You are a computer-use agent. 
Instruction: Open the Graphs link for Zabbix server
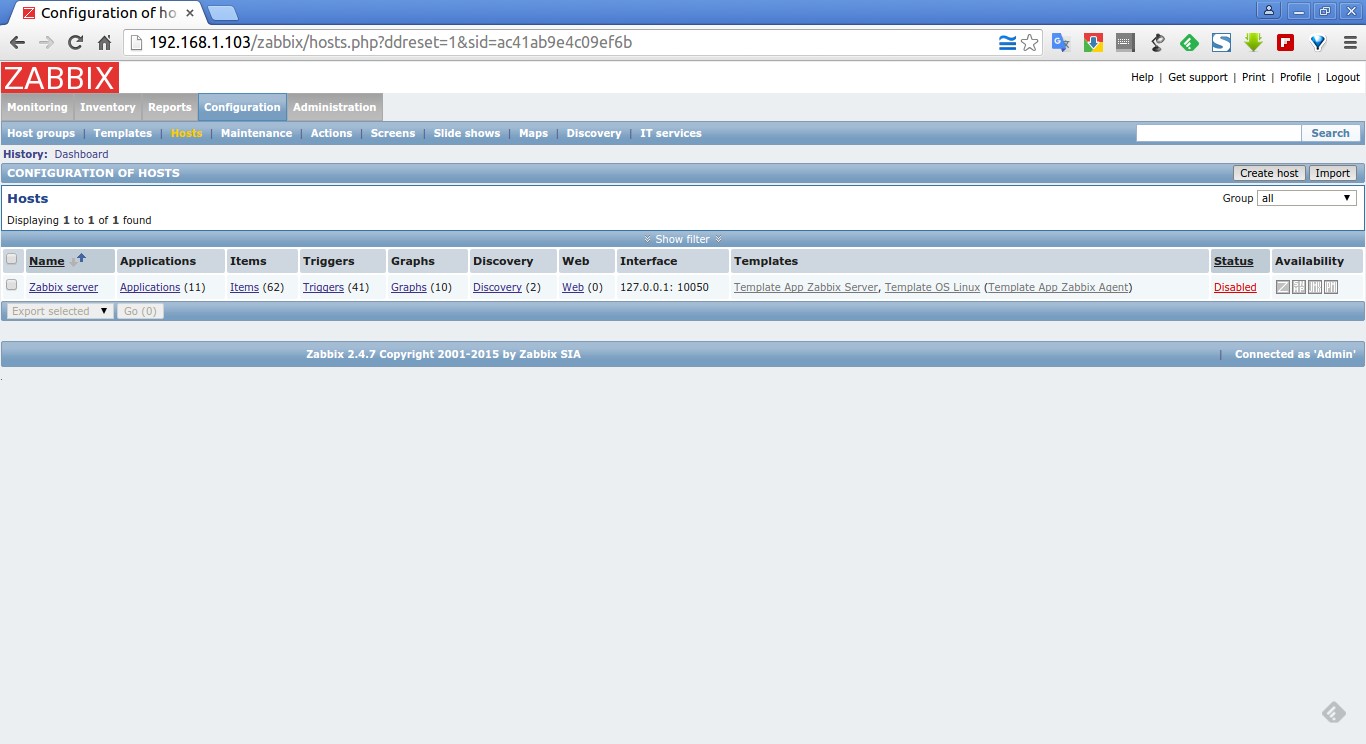[x=409, y=287]
